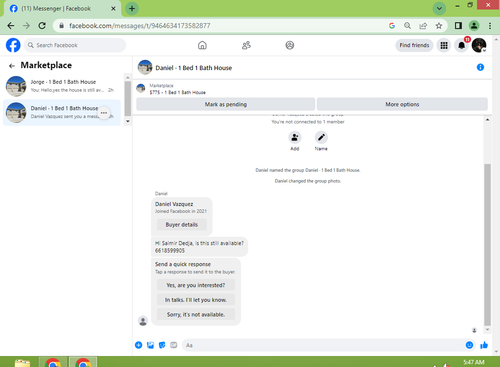
Task: Click the chat scrollbar thumb
Action: [487, 244]
